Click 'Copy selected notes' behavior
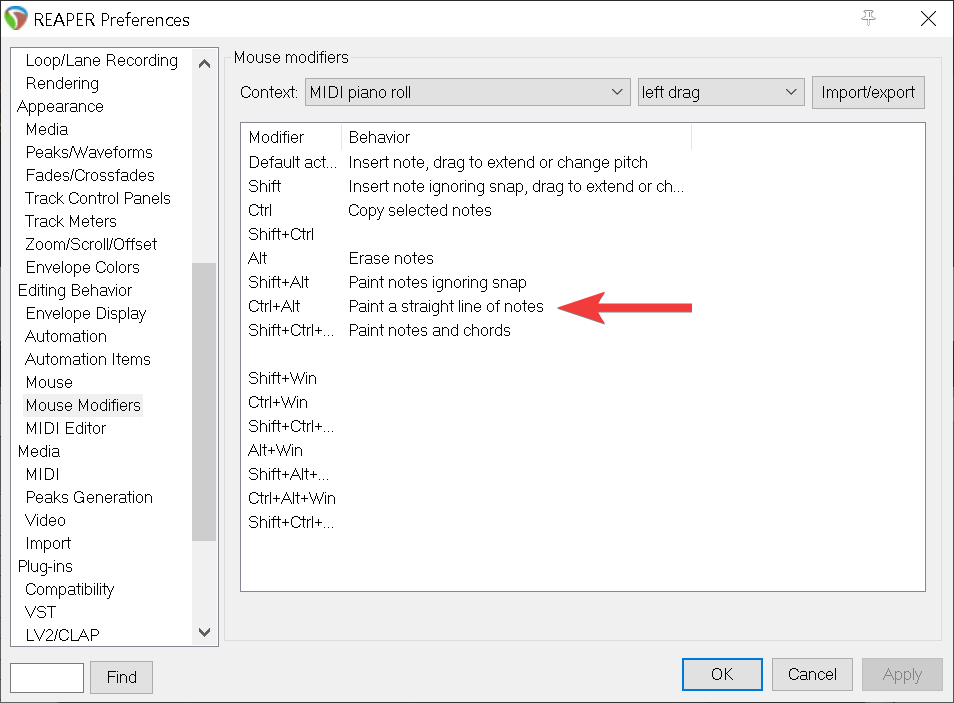Image resolution: width=954 pixels, height=703 pixels. (x=420, y=211)
